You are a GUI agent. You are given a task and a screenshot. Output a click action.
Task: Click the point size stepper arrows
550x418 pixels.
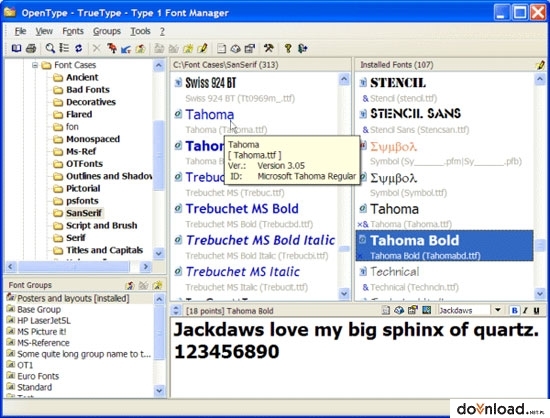[x=176, y=310]
